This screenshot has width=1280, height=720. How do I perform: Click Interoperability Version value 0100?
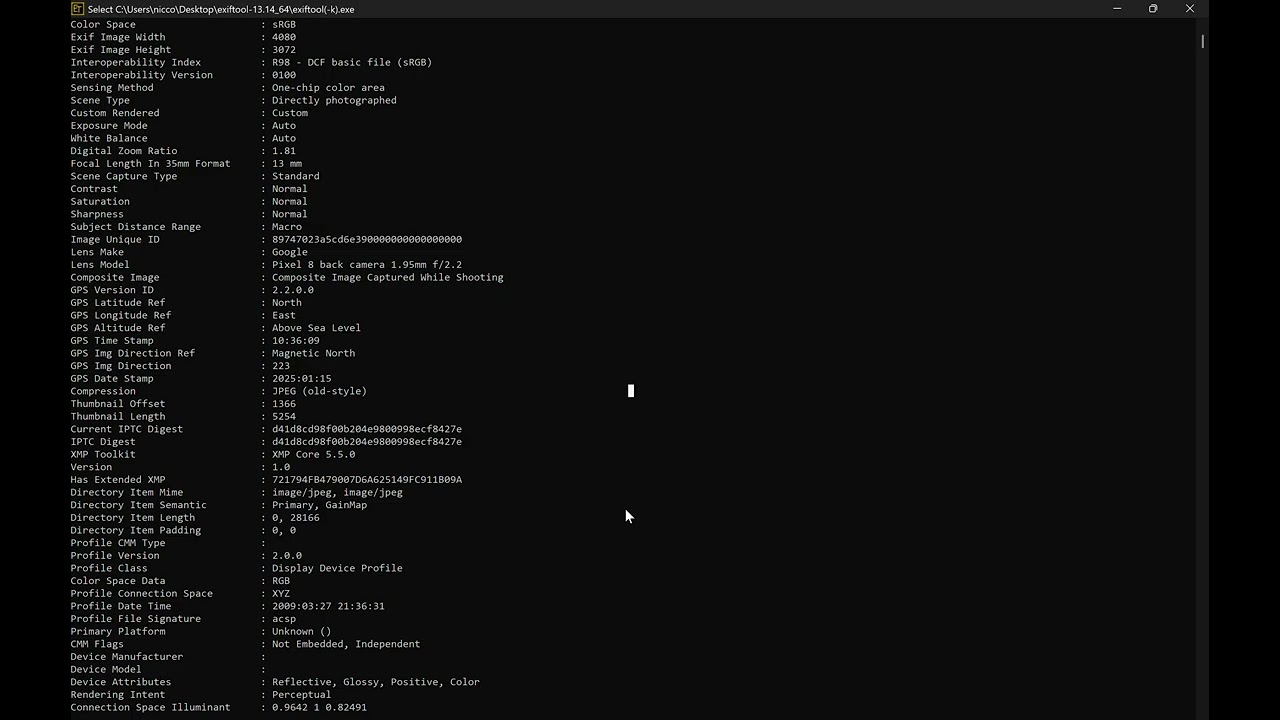[x=284, y=75]
